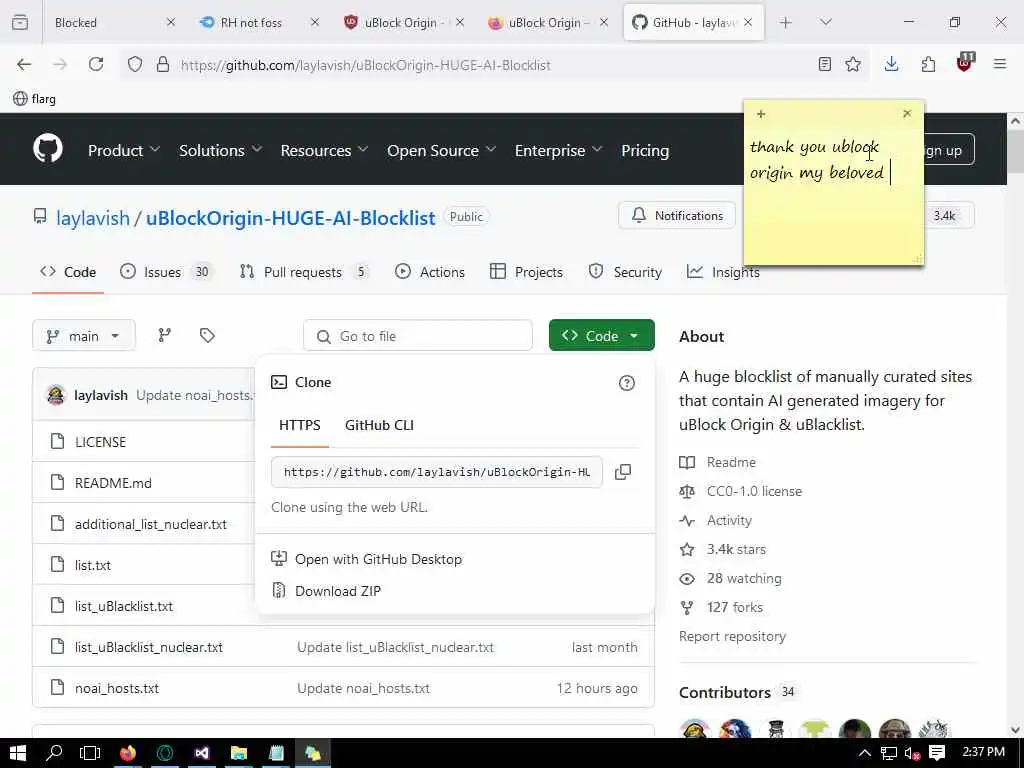Open Visual Studio from the taskbar
The height and width of the screenshot is (768, 1024).
point(202,753)
